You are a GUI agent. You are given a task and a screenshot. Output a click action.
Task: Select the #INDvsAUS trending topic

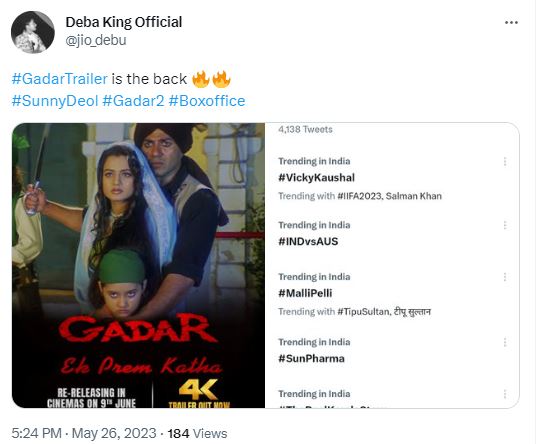click(x=308, y=242)
